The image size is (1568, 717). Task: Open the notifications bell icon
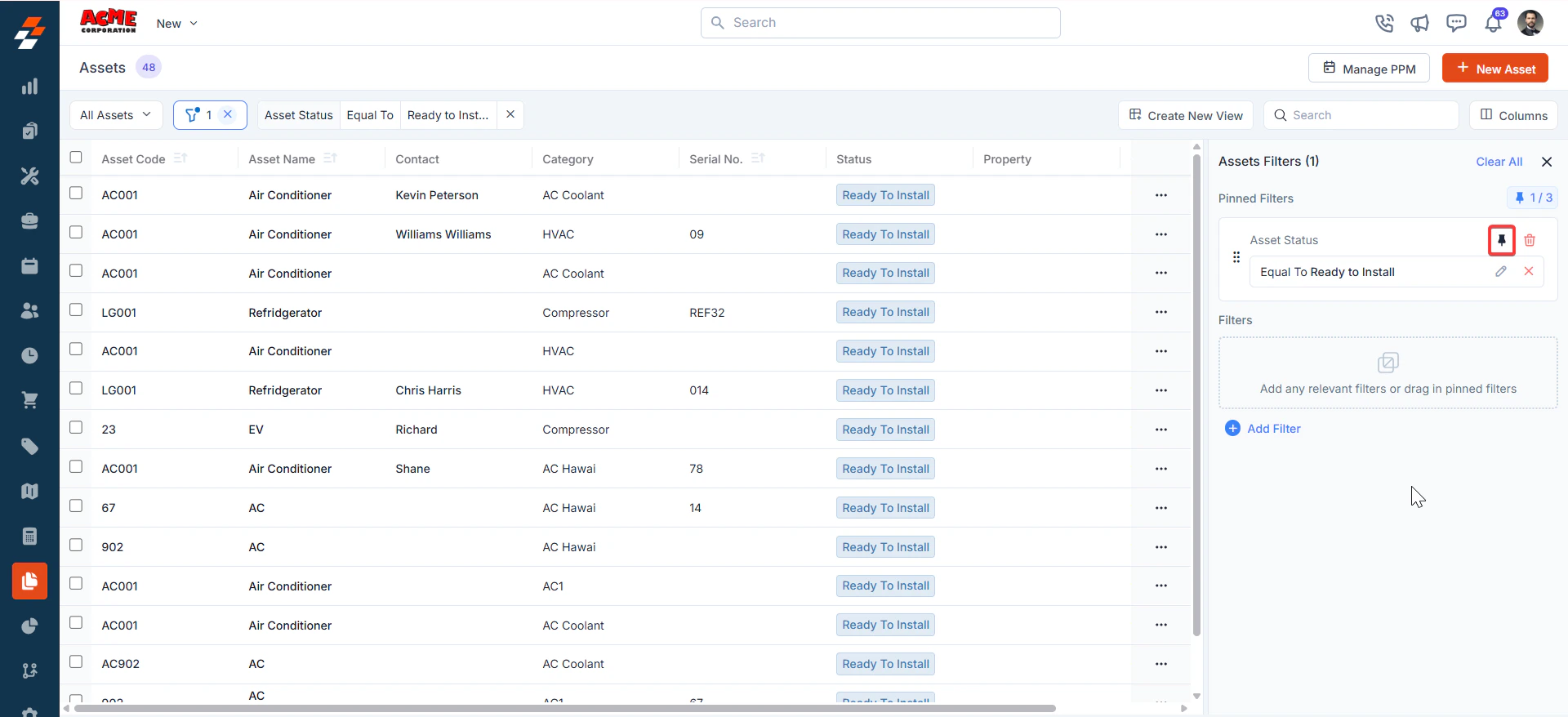coord(1494,23)
